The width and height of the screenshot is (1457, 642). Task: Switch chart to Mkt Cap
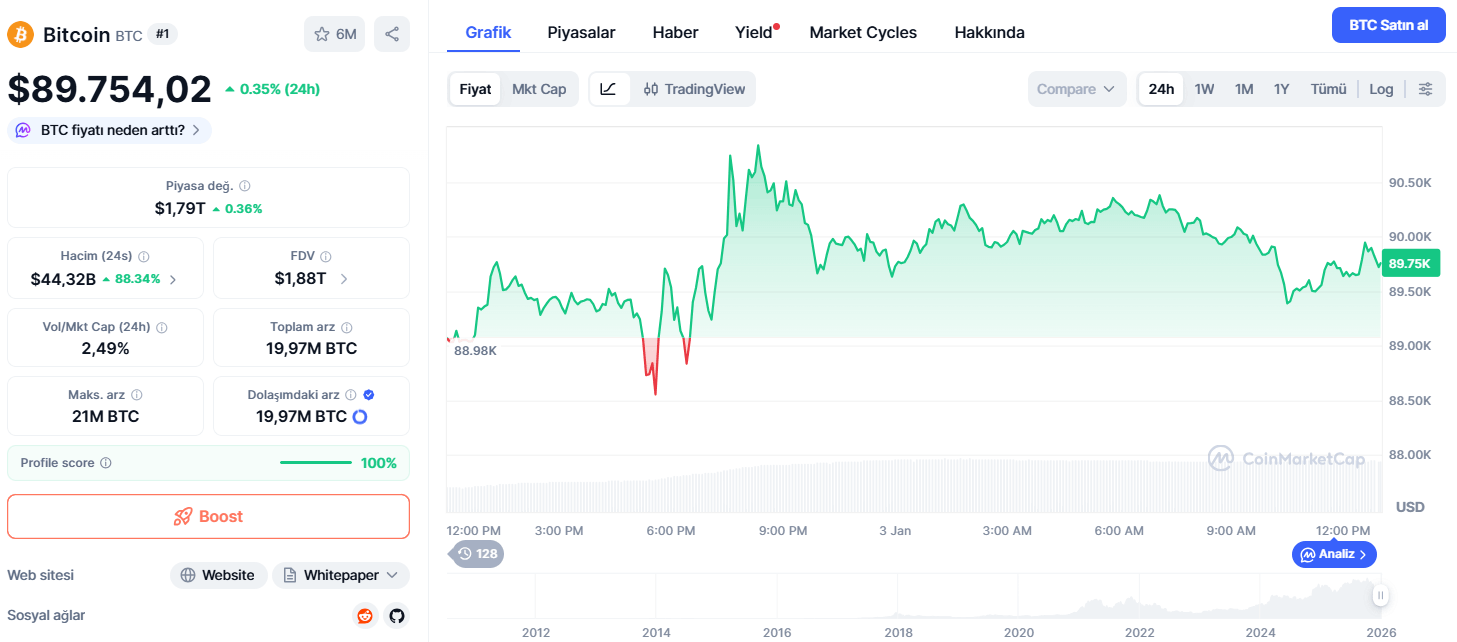tap(539, 89)
